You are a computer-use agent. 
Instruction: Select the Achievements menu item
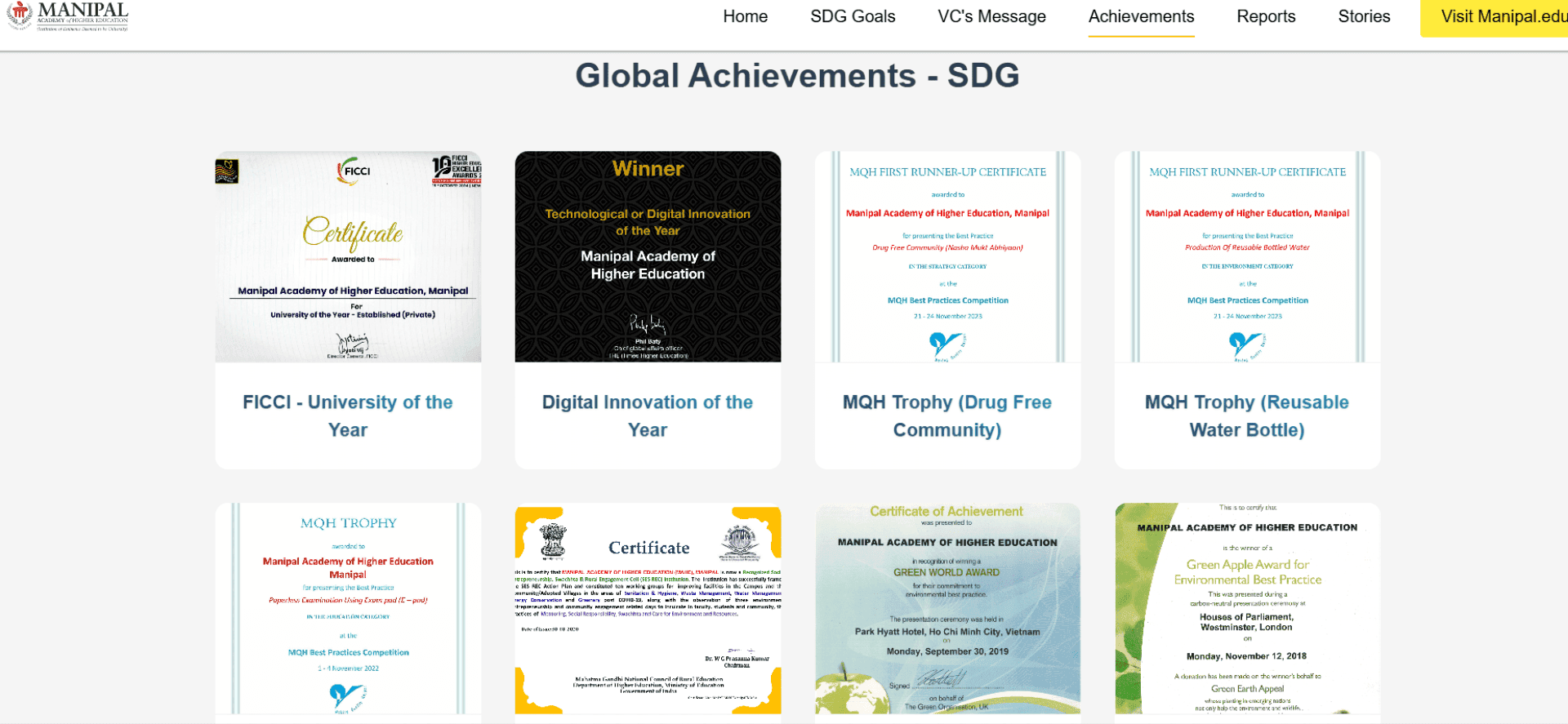(x=1141, y=16)
